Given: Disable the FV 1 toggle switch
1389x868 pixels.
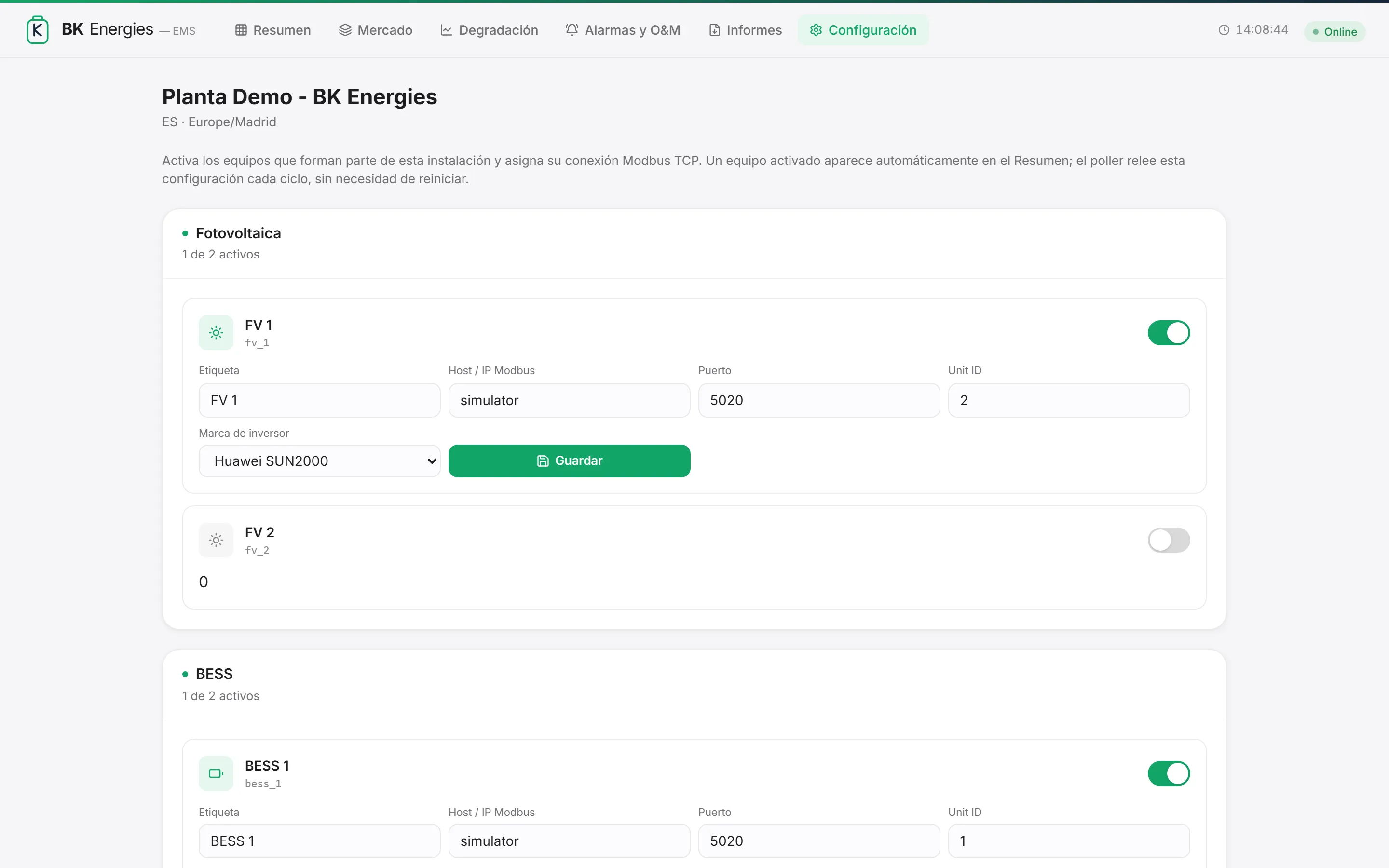Looking at the screenshot, I should pyautogui.click(x=1169, y=332).
